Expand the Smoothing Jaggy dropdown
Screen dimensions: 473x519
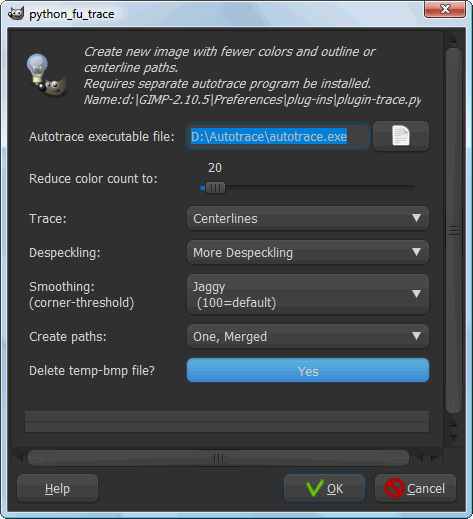(308, 294)
